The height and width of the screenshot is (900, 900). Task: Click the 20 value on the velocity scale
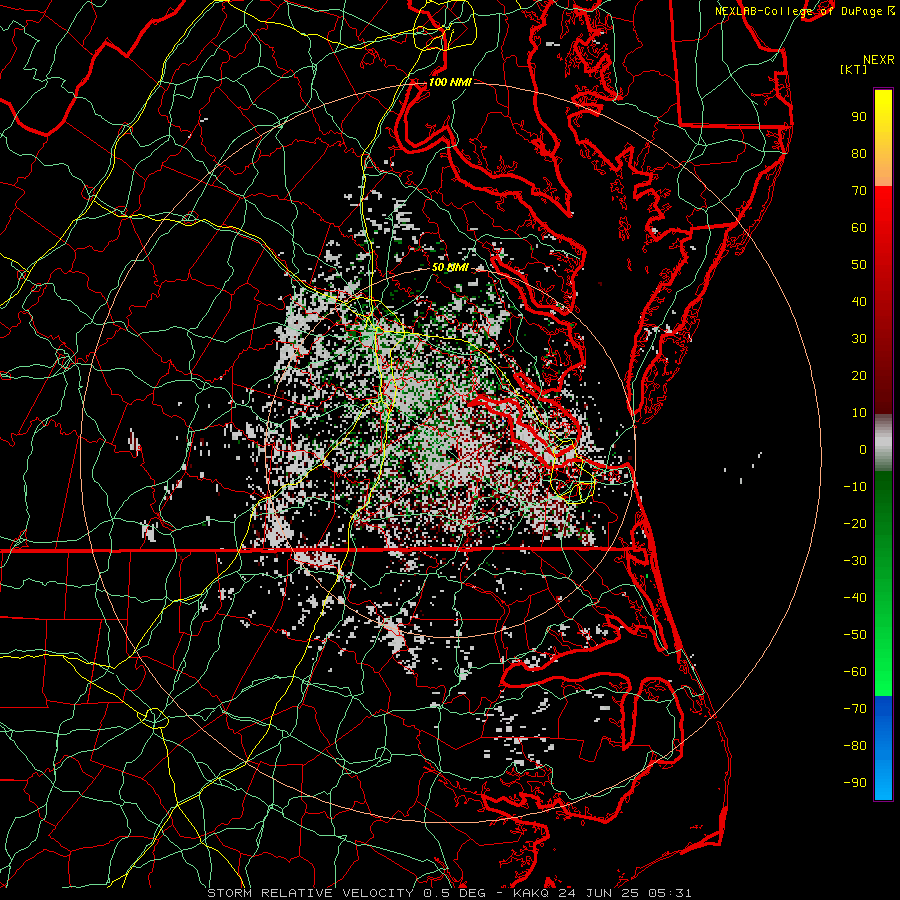[859, 375]
